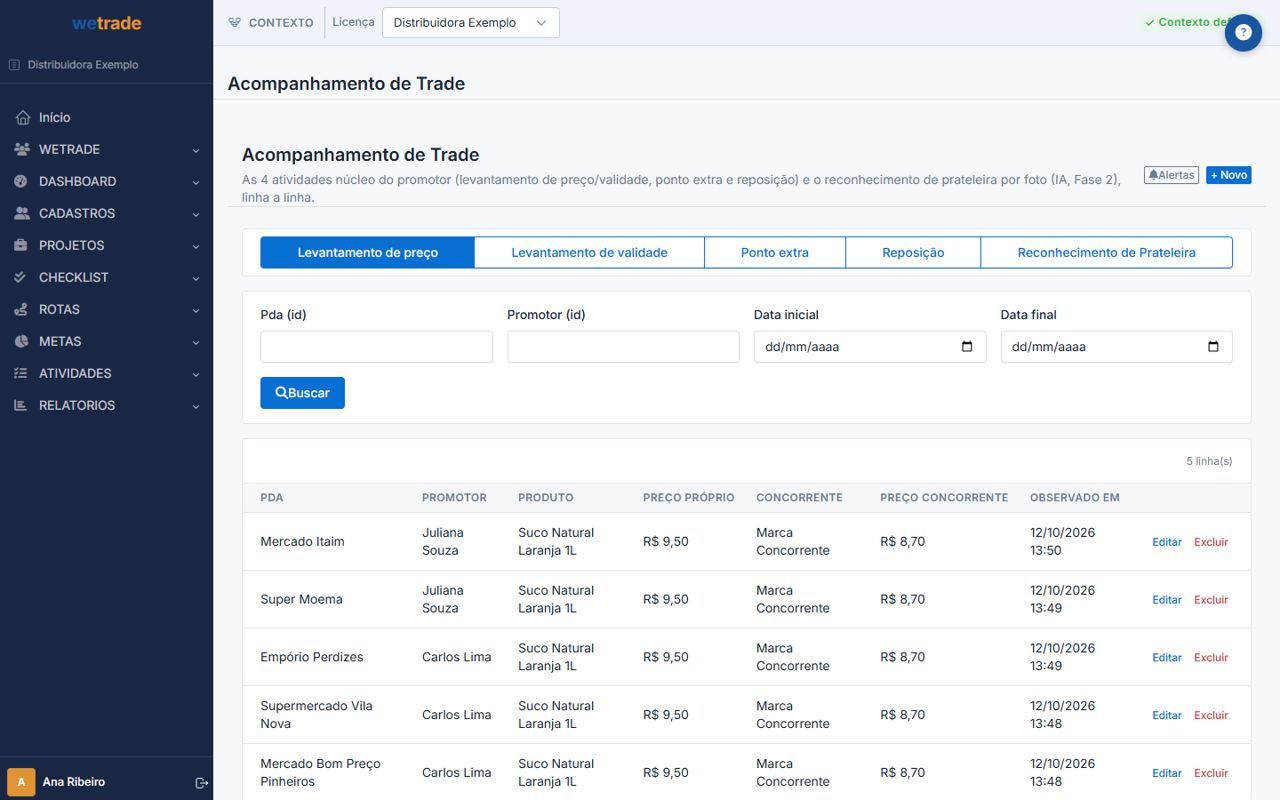Switch to the Ponto extra tab

775,253
